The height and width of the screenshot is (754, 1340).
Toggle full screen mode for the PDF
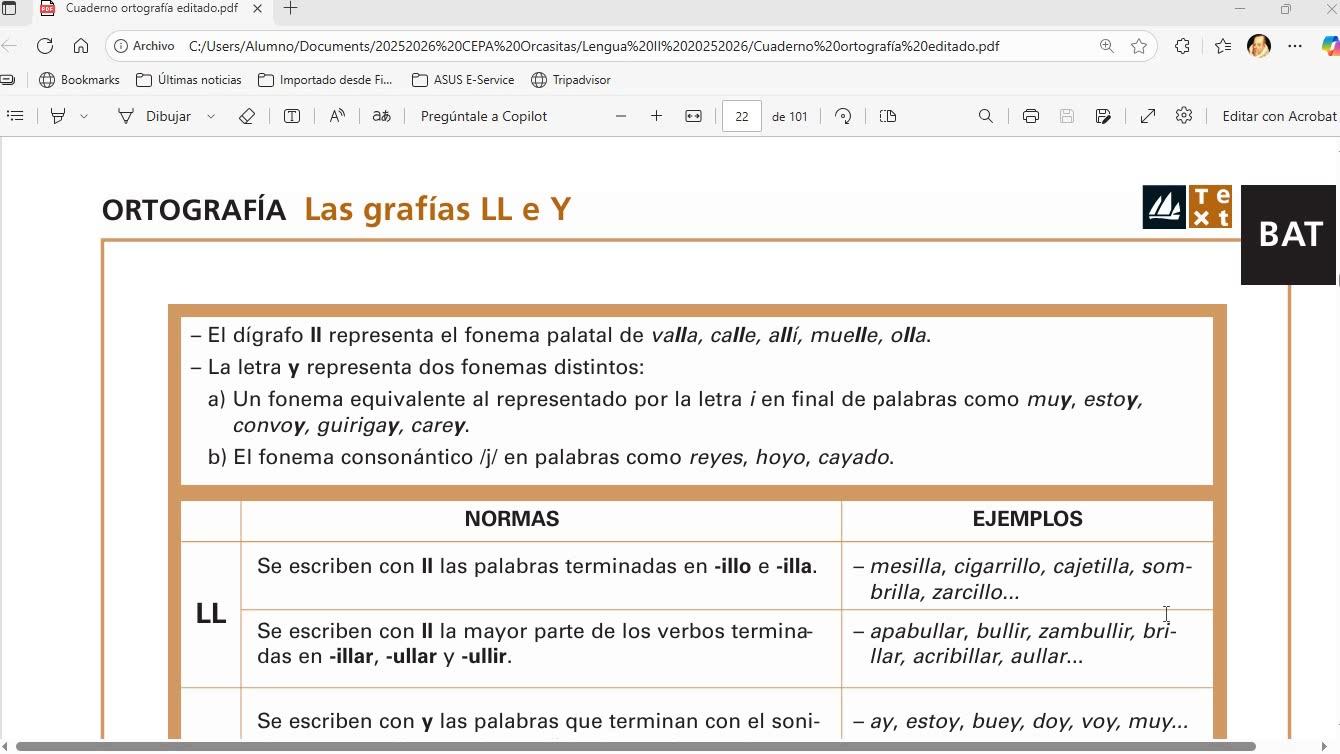tap(1148, 116)
